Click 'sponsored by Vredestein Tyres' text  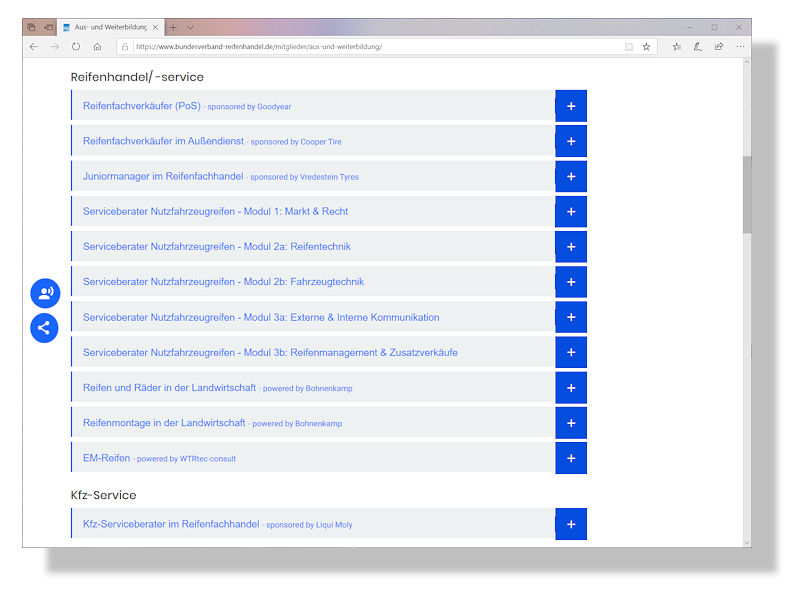coord(304,178)
